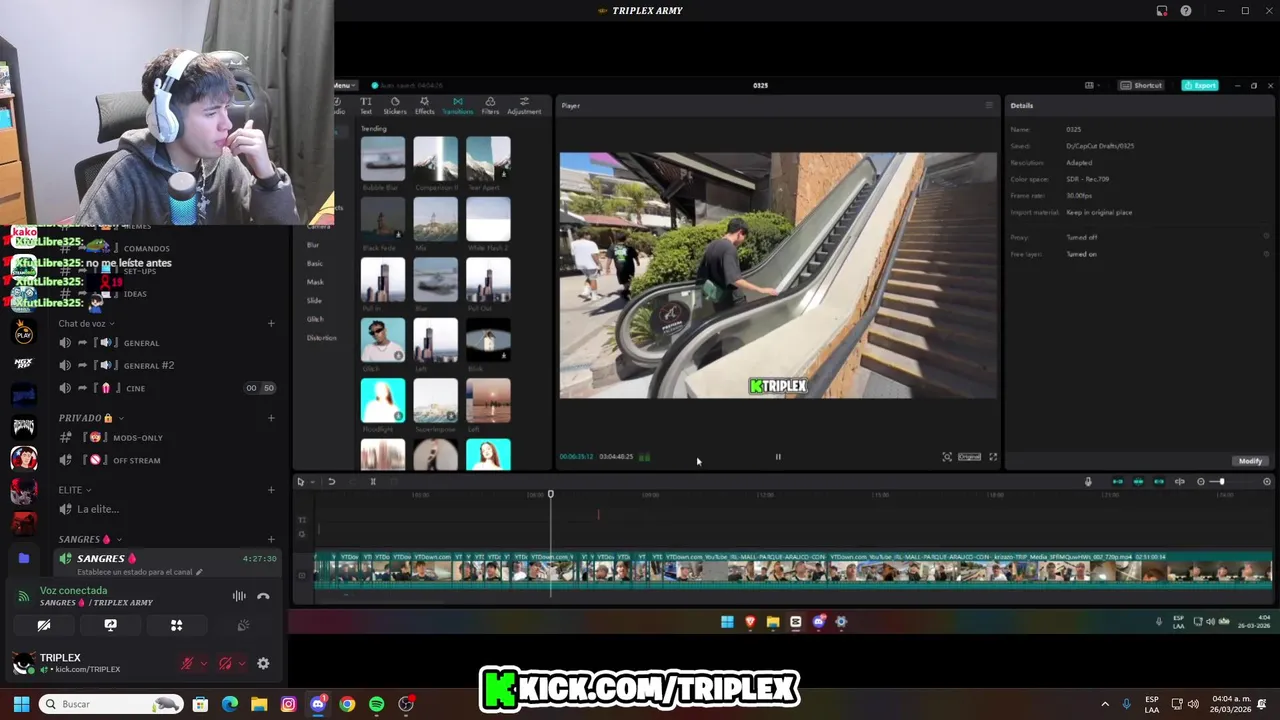Open Discord activities launcher button
Image resolution: width=1280 pixels, height=720 pixels.
point(176,626)
